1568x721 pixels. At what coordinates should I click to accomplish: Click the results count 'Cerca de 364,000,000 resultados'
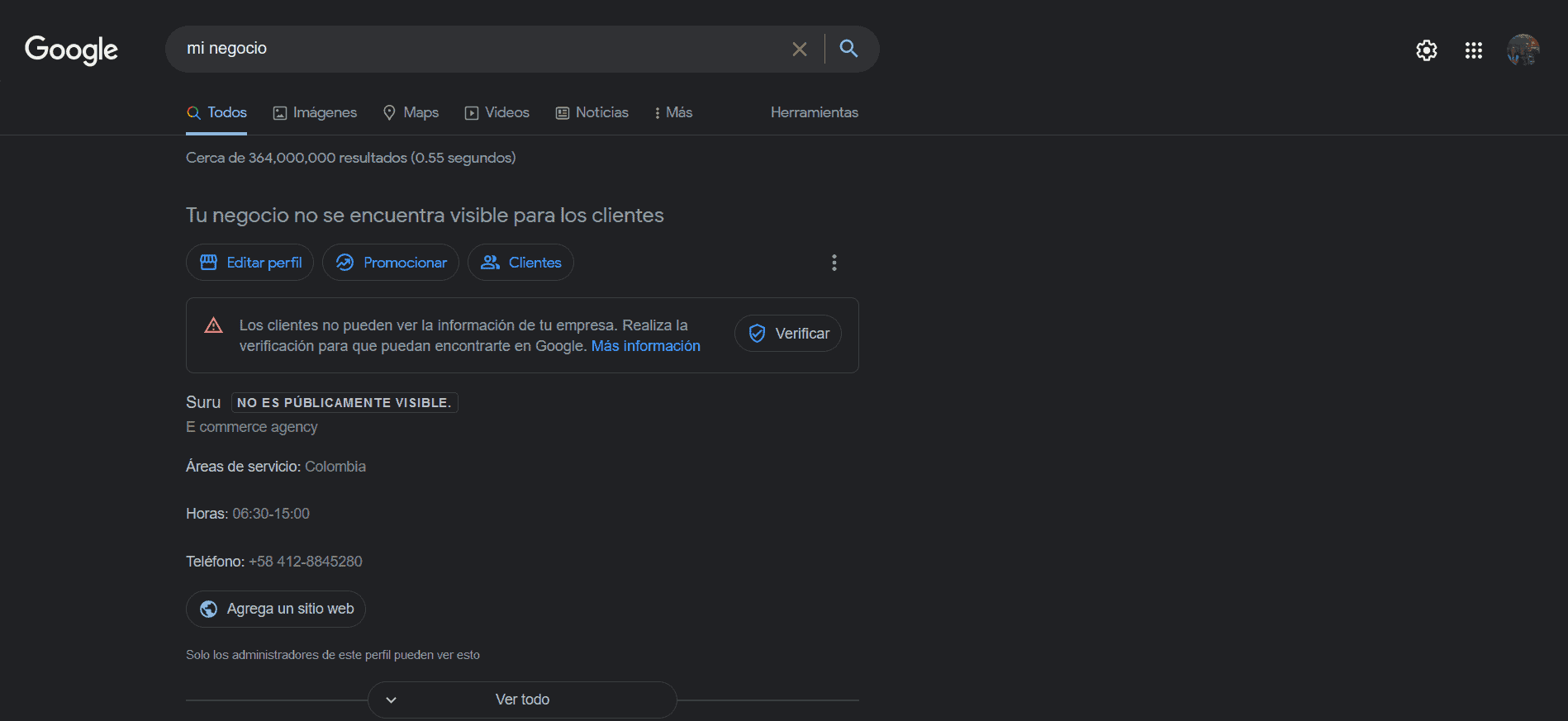pyautogui.click(x=297, y=158)
